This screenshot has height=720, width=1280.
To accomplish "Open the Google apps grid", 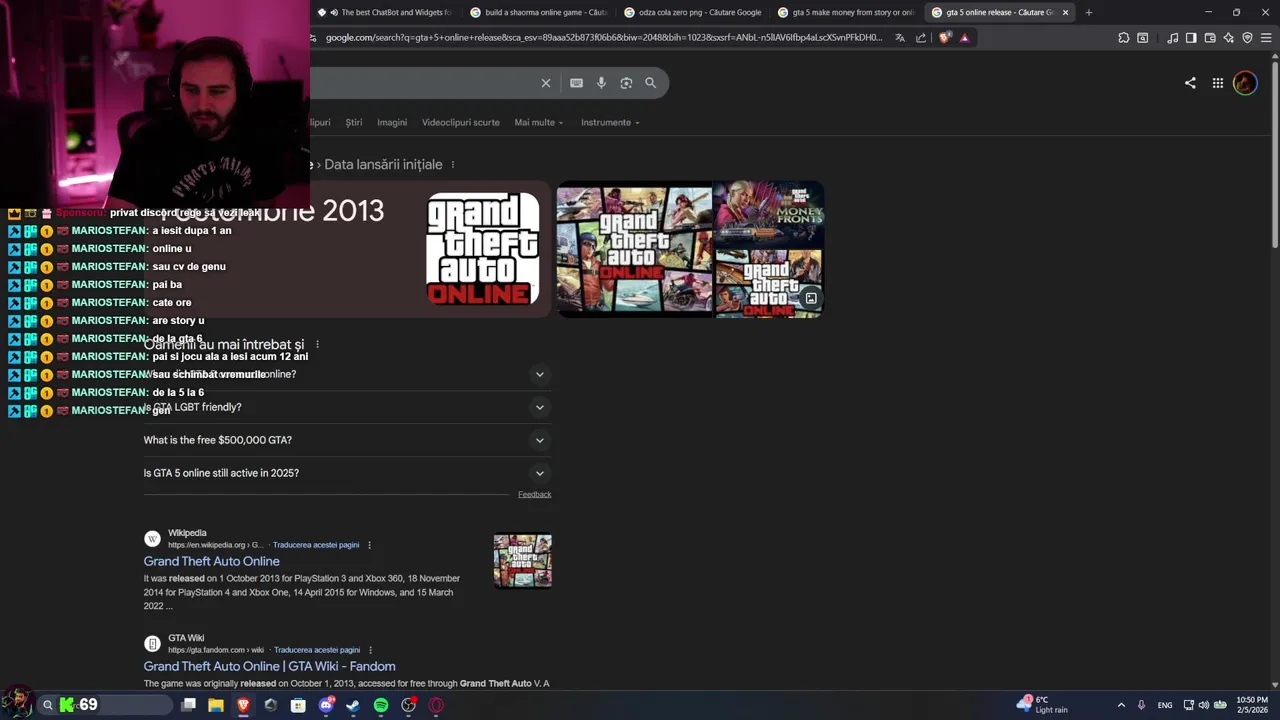I will coord(1218,83).
